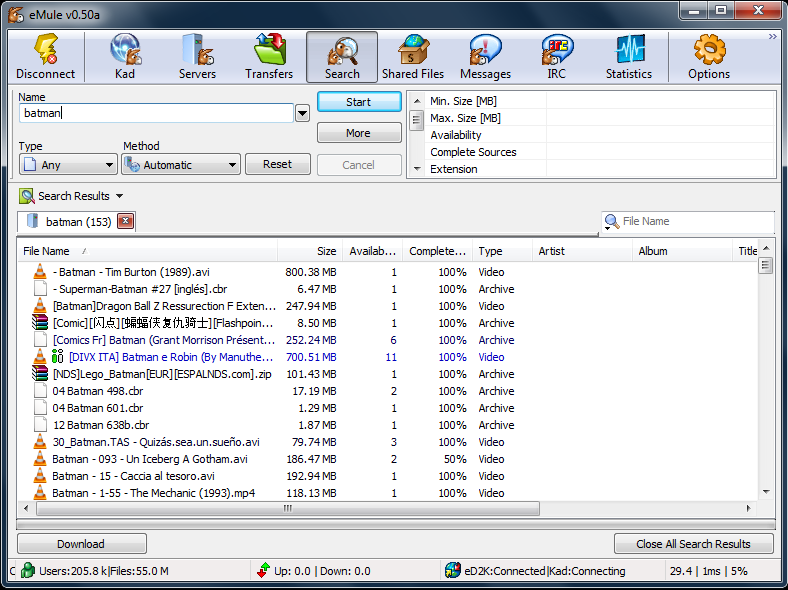Open the Kad network view
The height and width of the screenshot is (590, 788).
coord(125,57)
